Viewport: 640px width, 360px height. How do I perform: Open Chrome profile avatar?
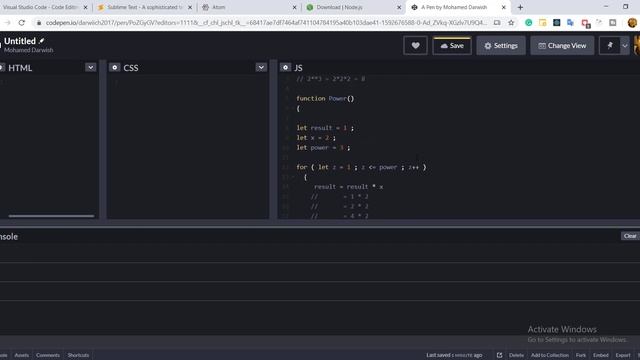tap(632, 23)
